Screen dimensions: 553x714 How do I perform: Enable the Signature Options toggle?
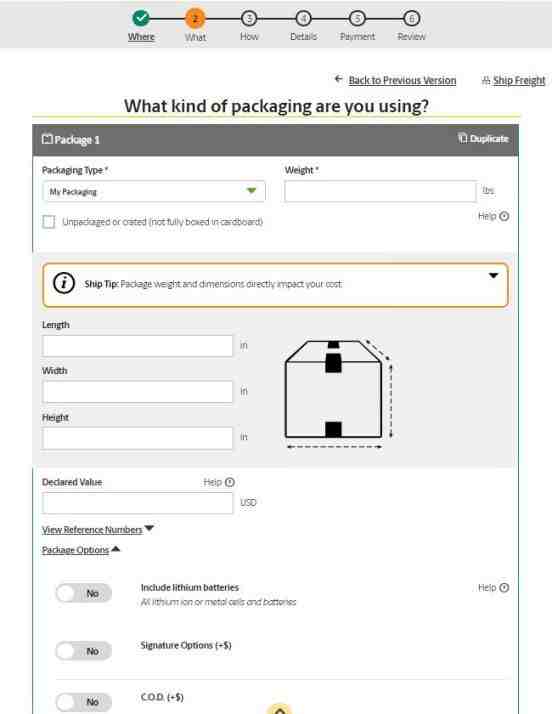click(84, 651)
